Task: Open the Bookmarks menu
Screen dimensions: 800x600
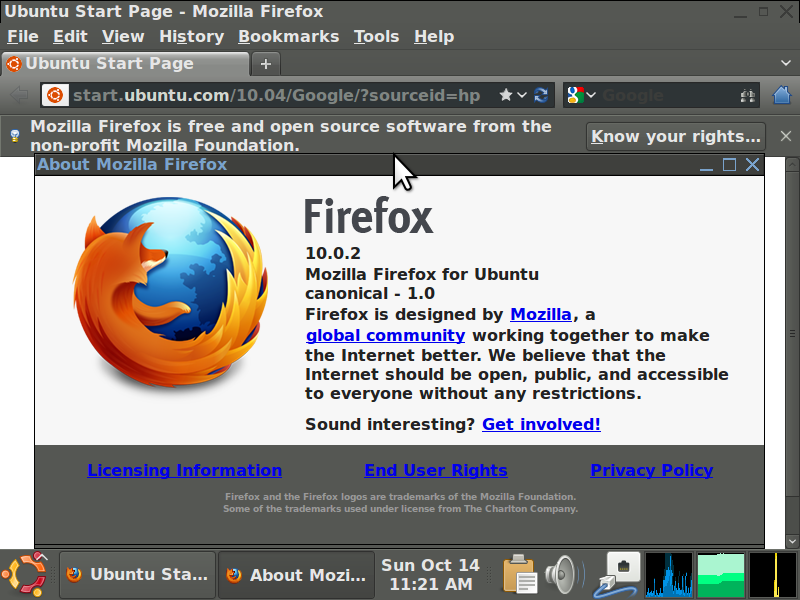Action: coord(288,37)
